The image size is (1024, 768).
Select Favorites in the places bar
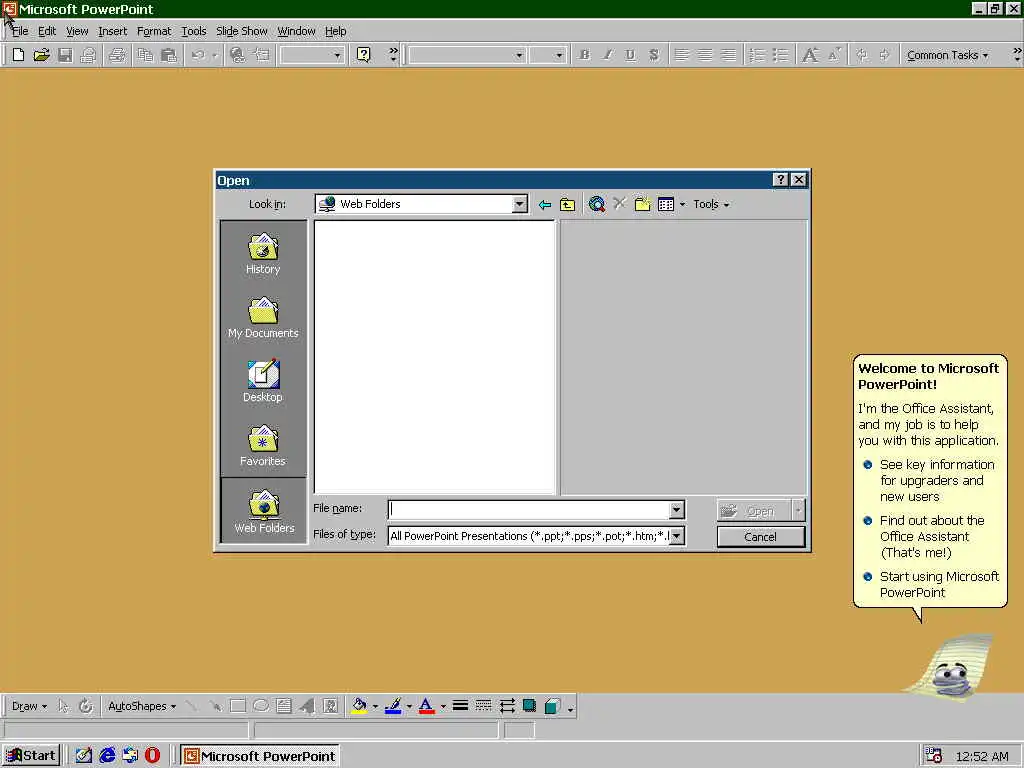click(x=263, y=445)
